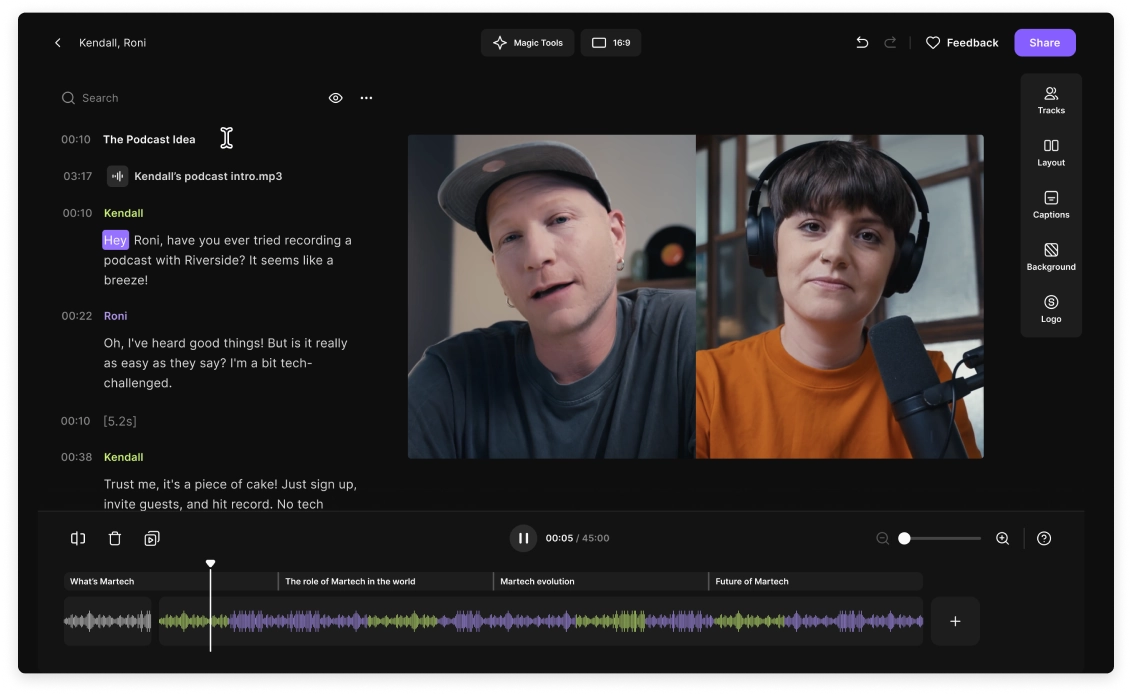This screenshot has width=1130, height=694.
Task: Open the Logo panel
Action: point(1051,311)
